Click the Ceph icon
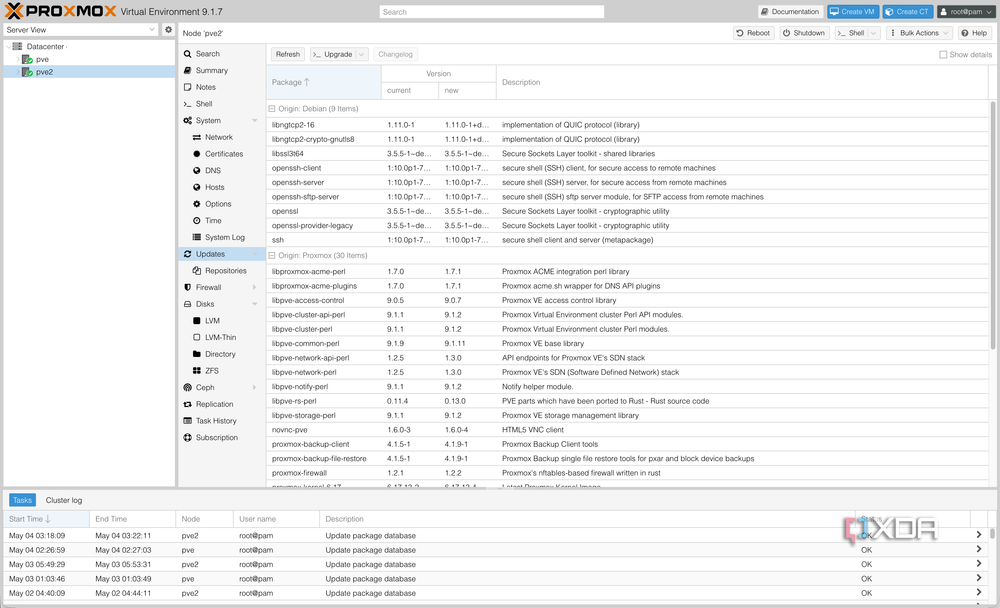Image resolution: width=1000 pixels, height=608 pixels. click(x=188, y=387)
